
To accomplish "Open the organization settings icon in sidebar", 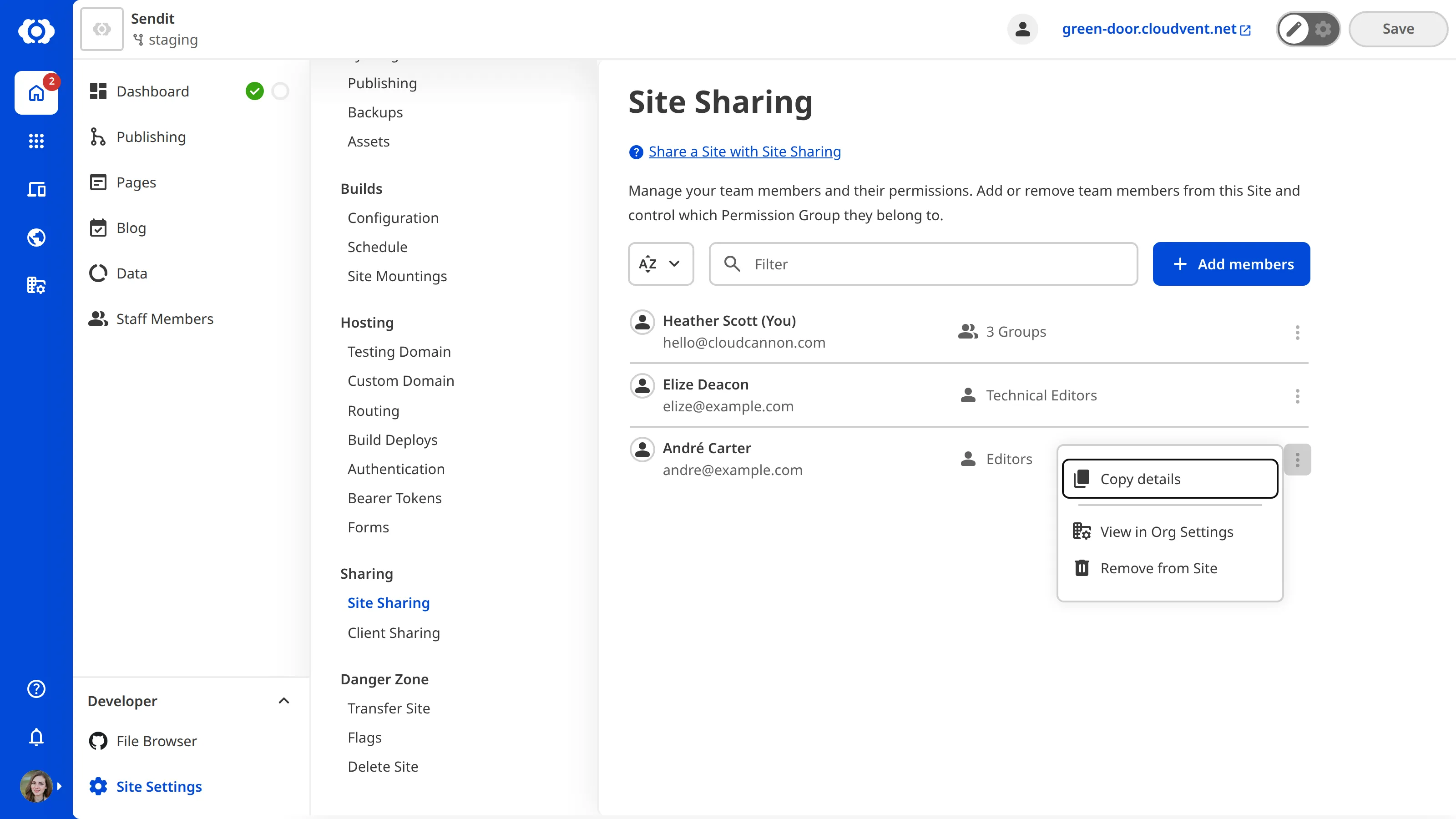I will 36,285.
